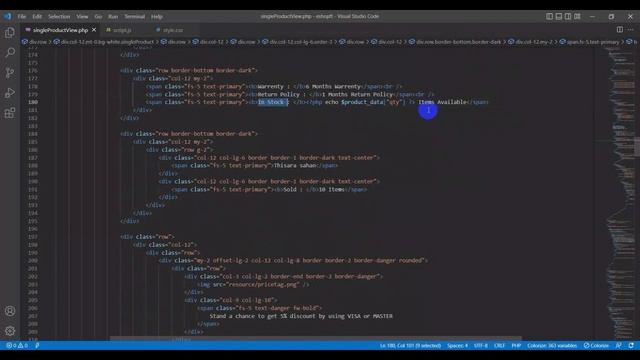Click line number 180 in gutter
The height and width of the screenshot is (360, 640).
[x=33, y=102]
